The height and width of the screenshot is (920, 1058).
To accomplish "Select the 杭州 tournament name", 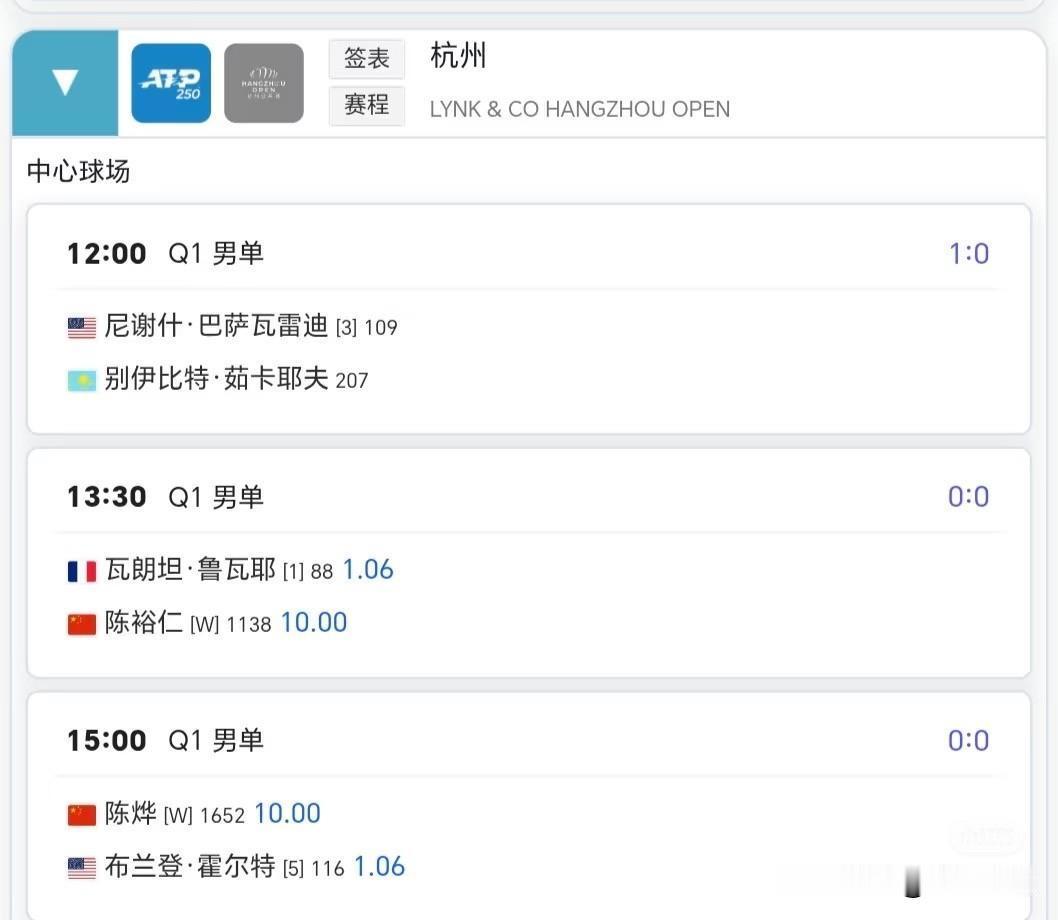I will (x=458, y=55).
